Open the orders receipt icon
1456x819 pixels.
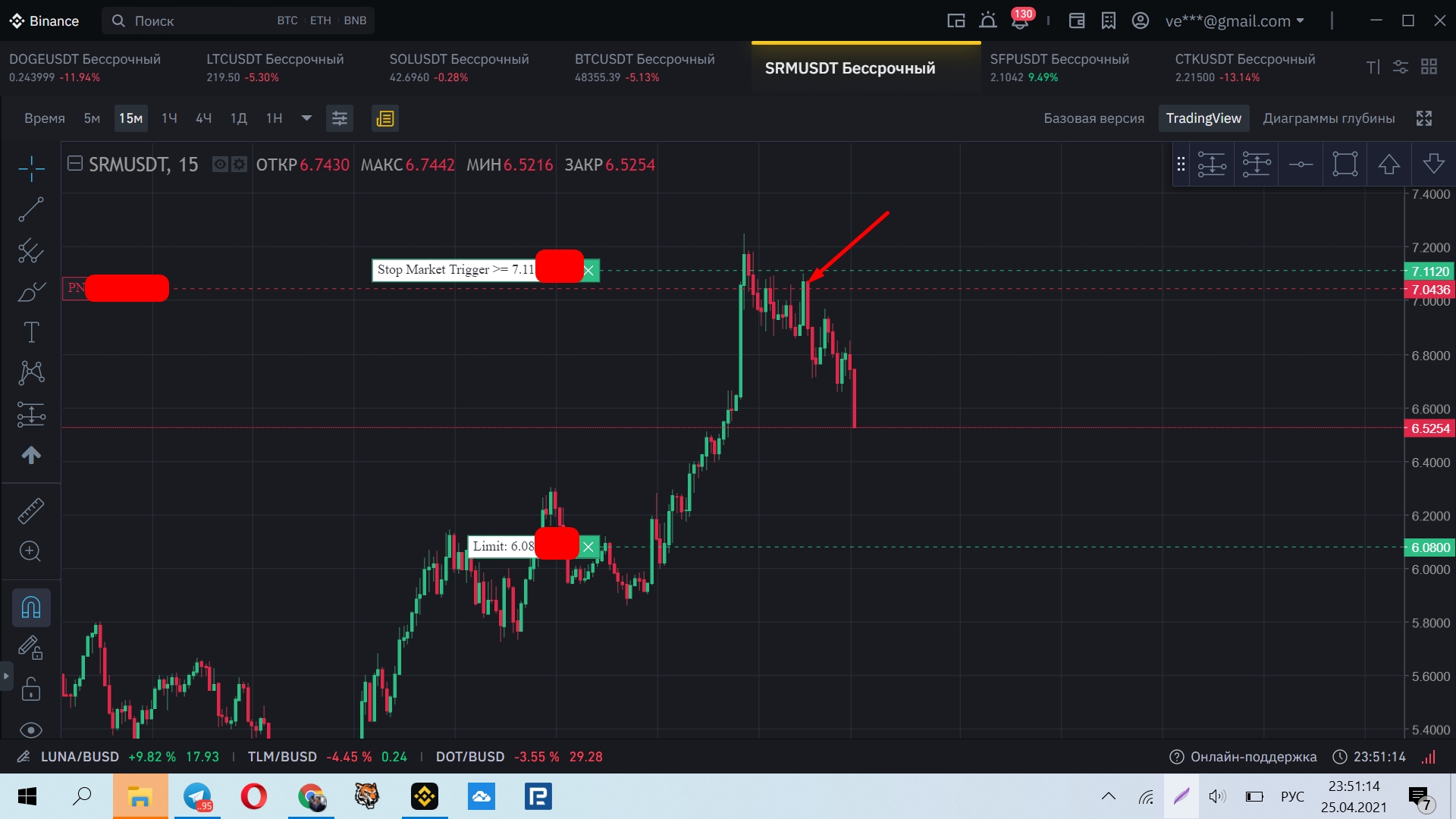pyautogui.click(x=1108, y=20)
